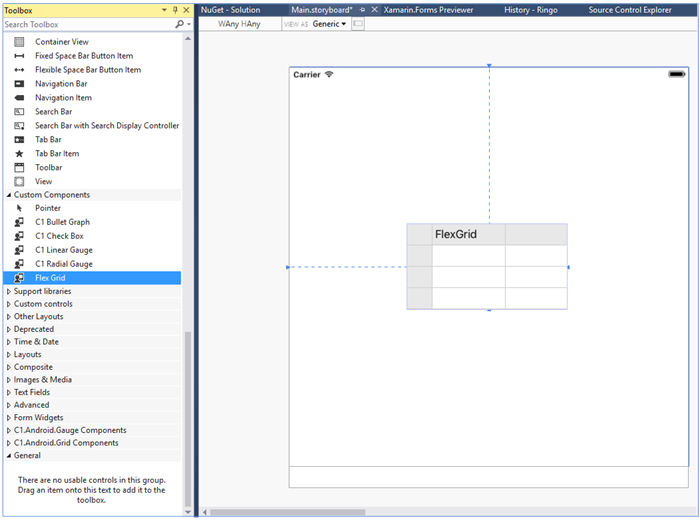Choose the Container View icon
This screenshot has width=700, height=520.
pos(19,42)
